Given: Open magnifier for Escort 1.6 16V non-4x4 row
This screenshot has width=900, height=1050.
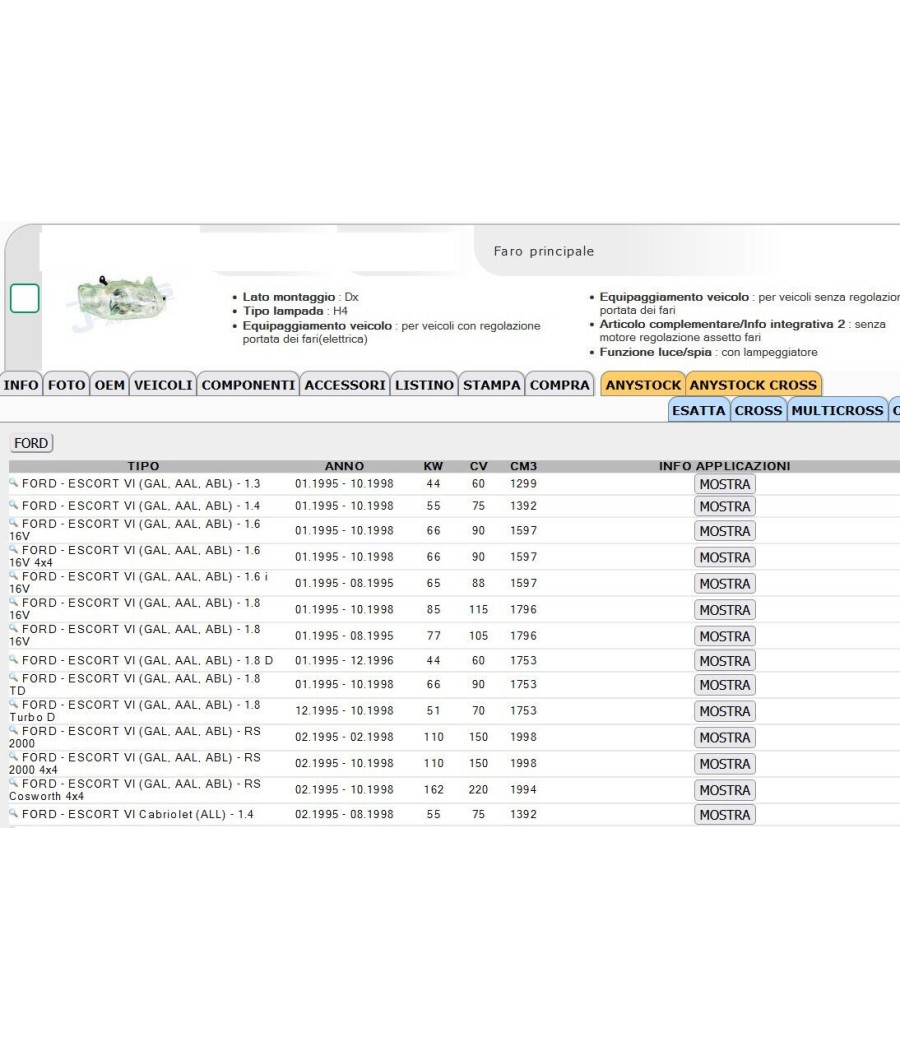Looking at the screenshot, I should [13, 522].
